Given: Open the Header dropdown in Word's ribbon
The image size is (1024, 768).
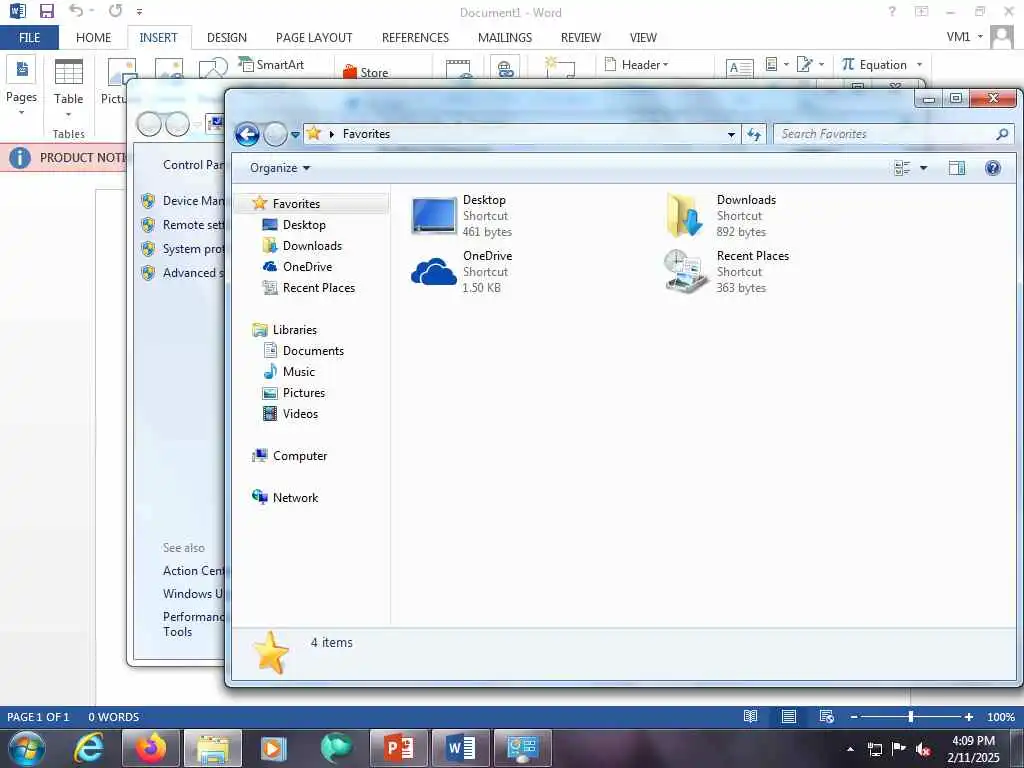Looking at the screenshot, I should 637,65.
